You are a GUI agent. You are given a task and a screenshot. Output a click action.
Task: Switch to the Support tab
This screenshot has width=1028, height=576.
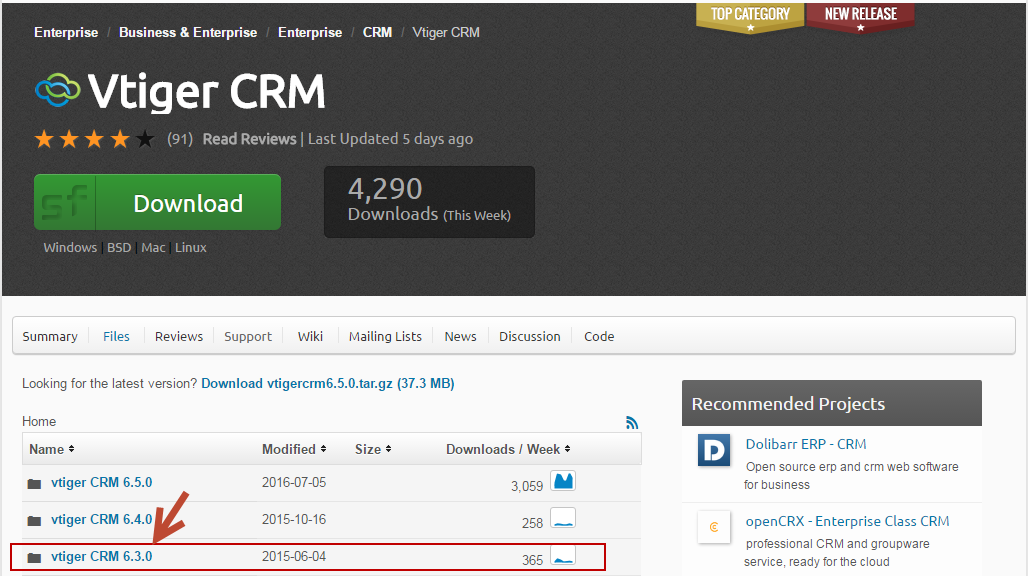click(248, 336)
